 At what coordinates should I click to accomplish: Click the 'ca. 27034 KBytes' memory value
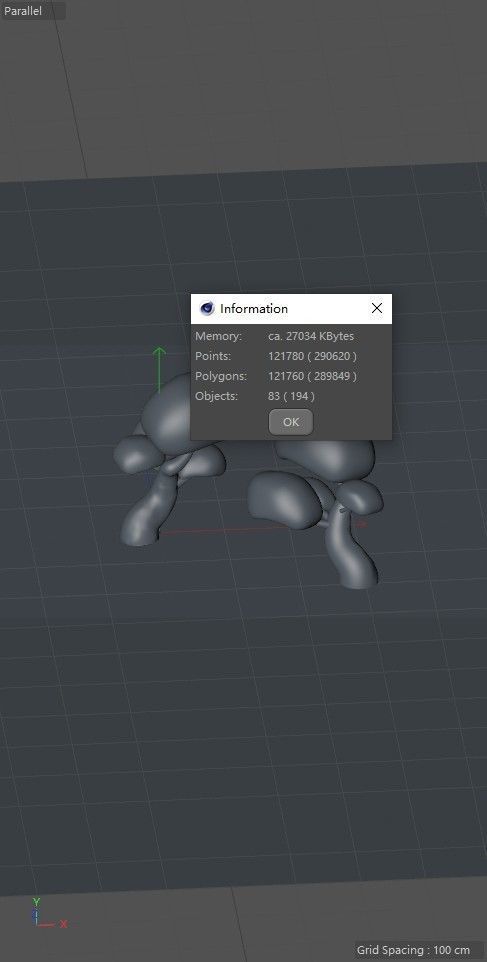[x=311, y=336]
